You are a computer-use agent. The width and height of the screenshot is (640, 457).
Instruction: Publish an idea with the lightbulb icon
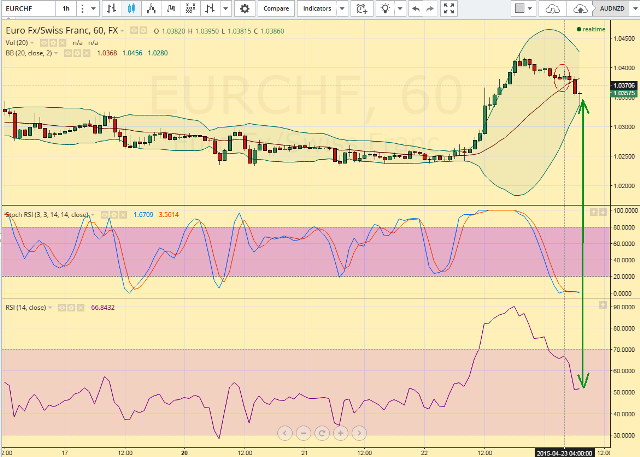tap(385, 8)
